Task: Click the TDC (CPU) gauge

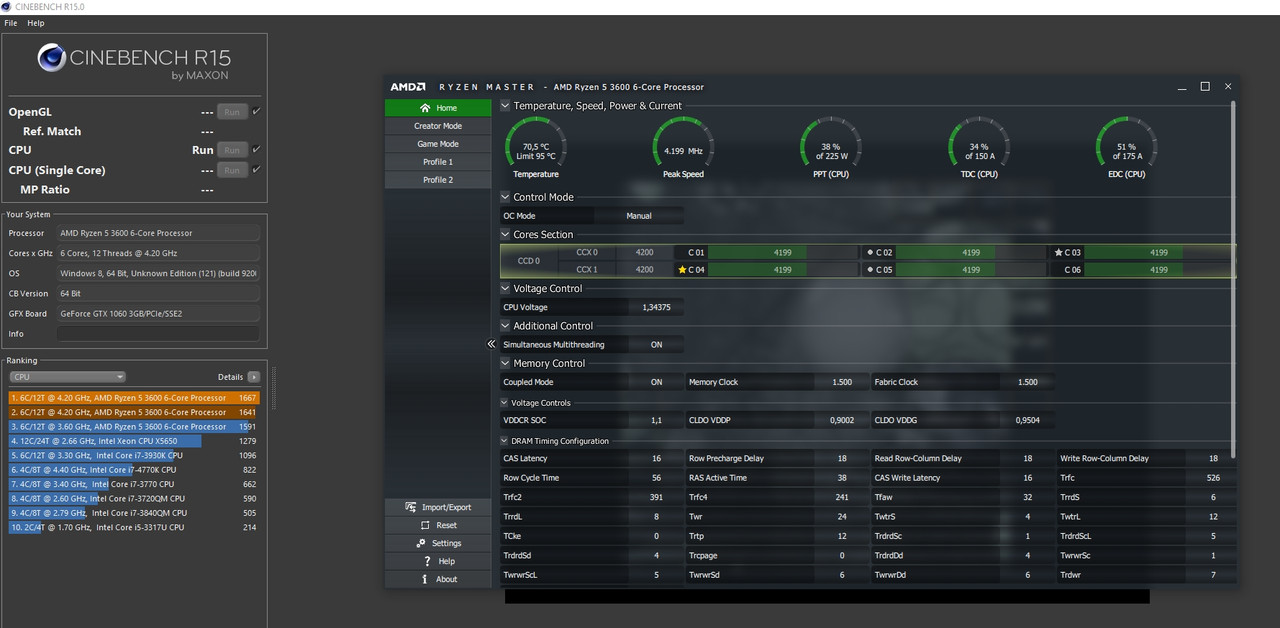Action: pos(978,147)
